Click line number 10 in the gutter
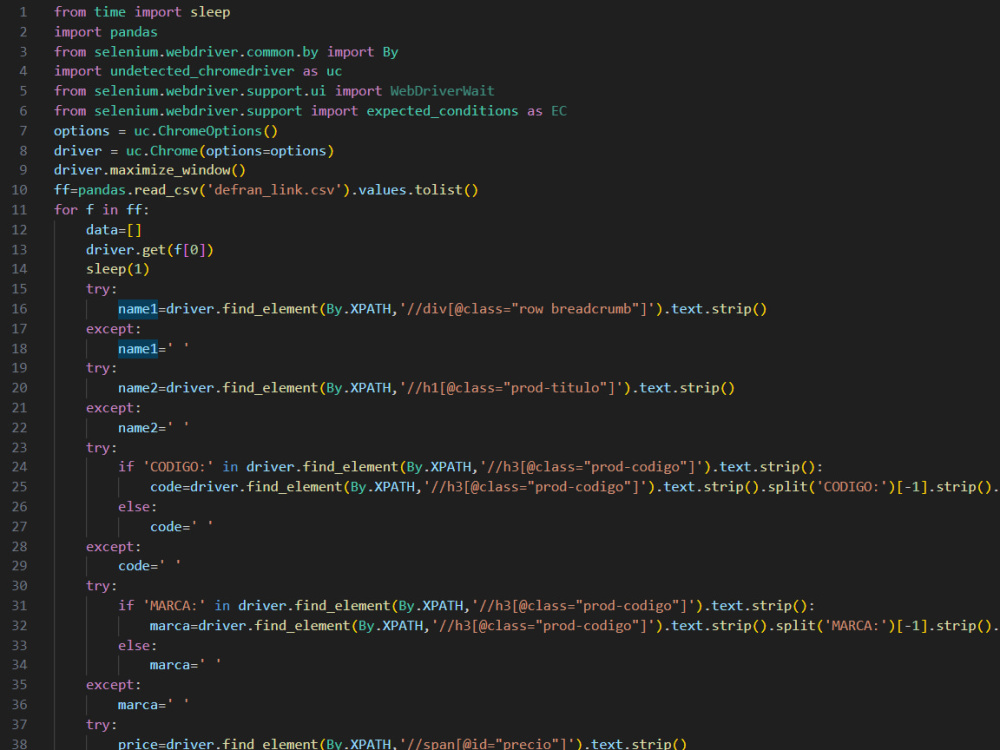The width and height of the screenshot is (1000, 750). click(19, 190)
